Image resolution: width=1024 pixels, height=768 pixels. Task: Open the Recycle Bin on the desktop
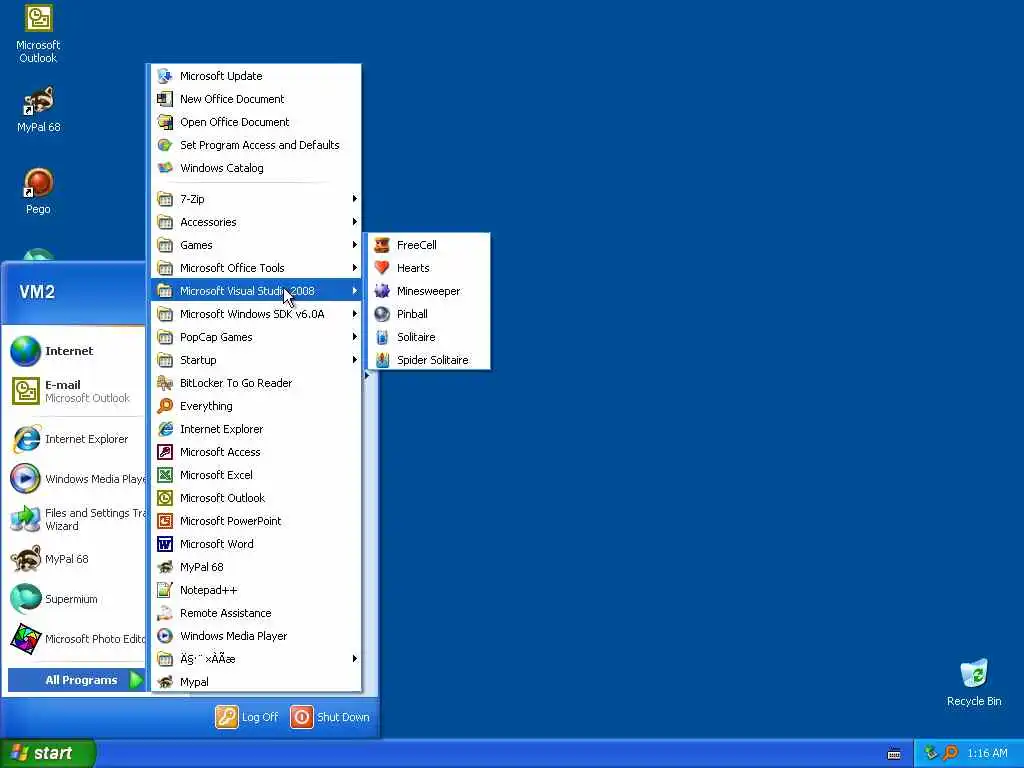[x=974, y=683]
